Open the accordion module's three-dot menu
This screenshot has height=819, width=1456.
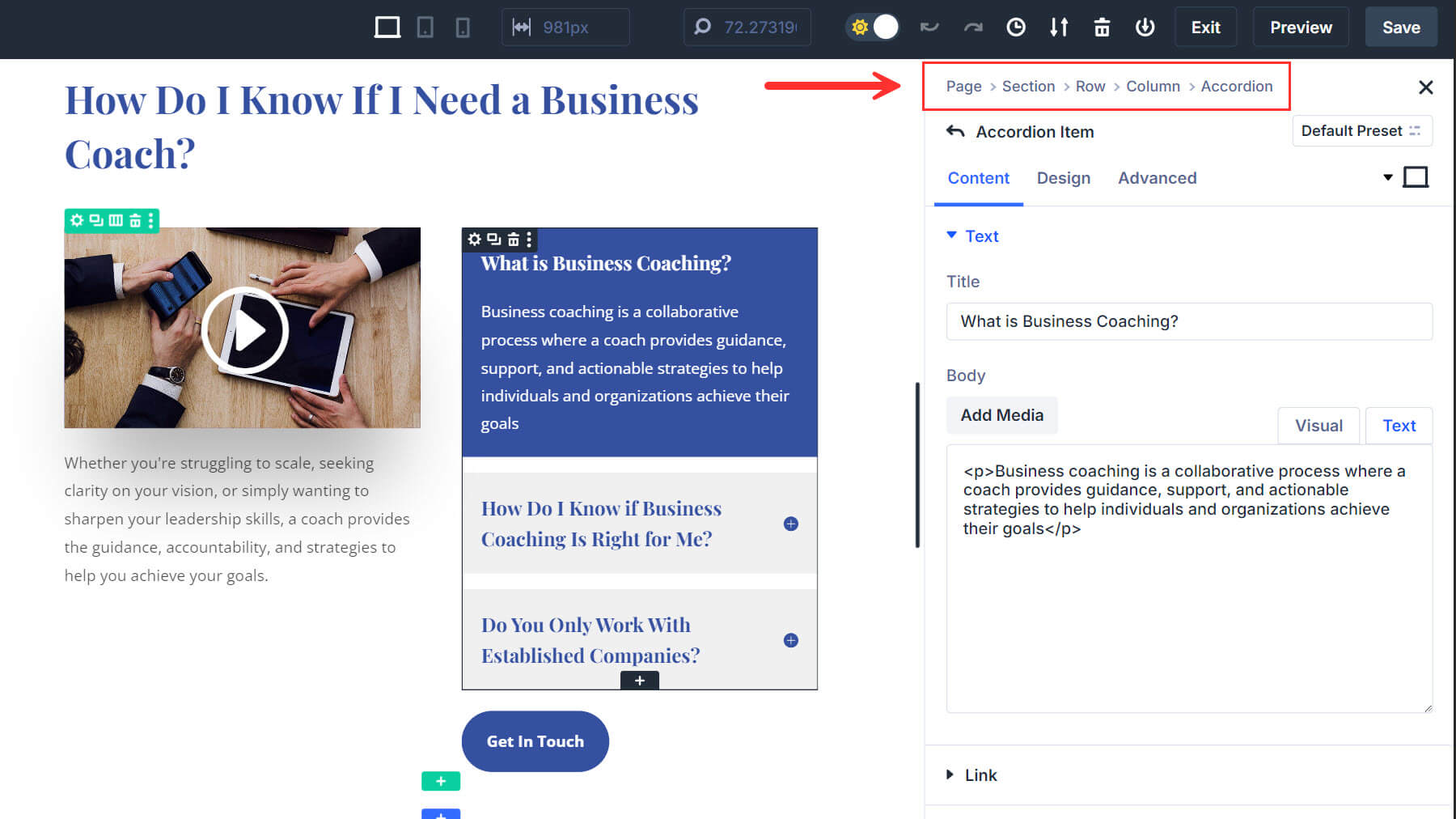point(527,240)
